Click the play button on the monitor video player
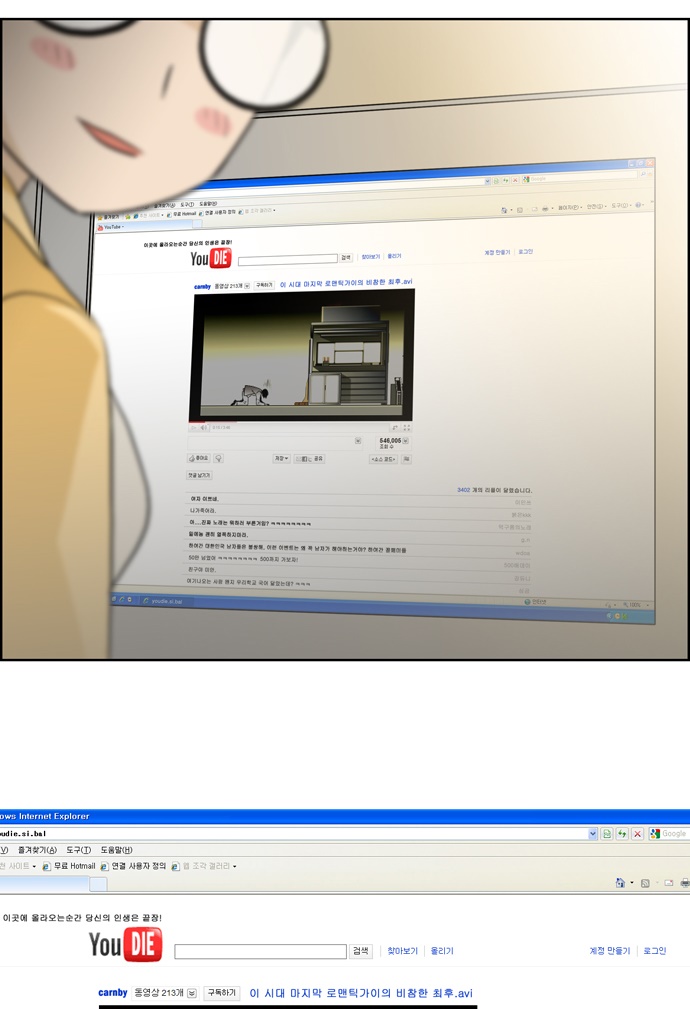 coord(194,427)
